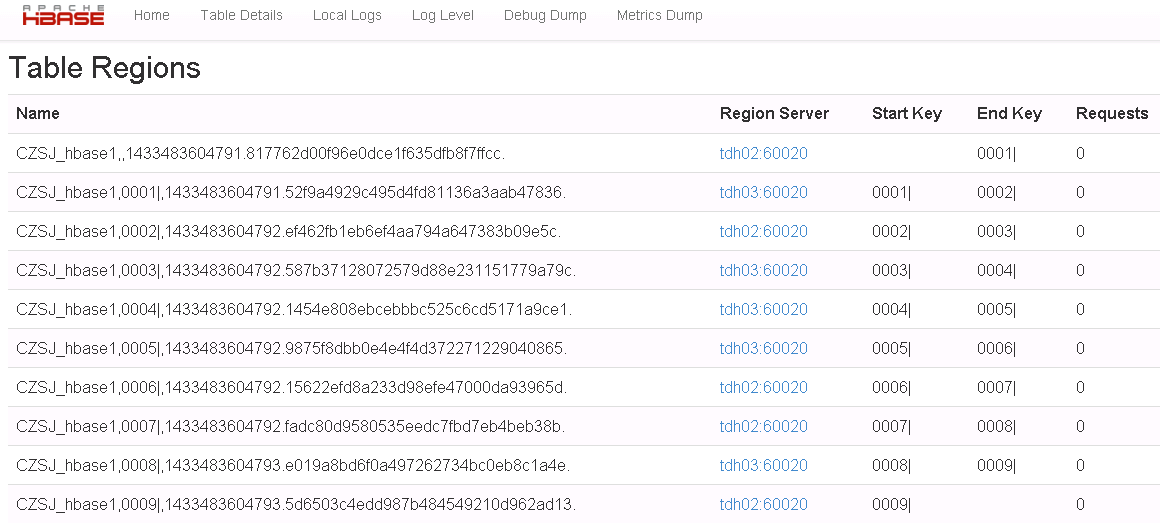Open Local Logs from navbar
Image resolution: width=1160 pixels, height=531 pixels.
click(347, 16)
